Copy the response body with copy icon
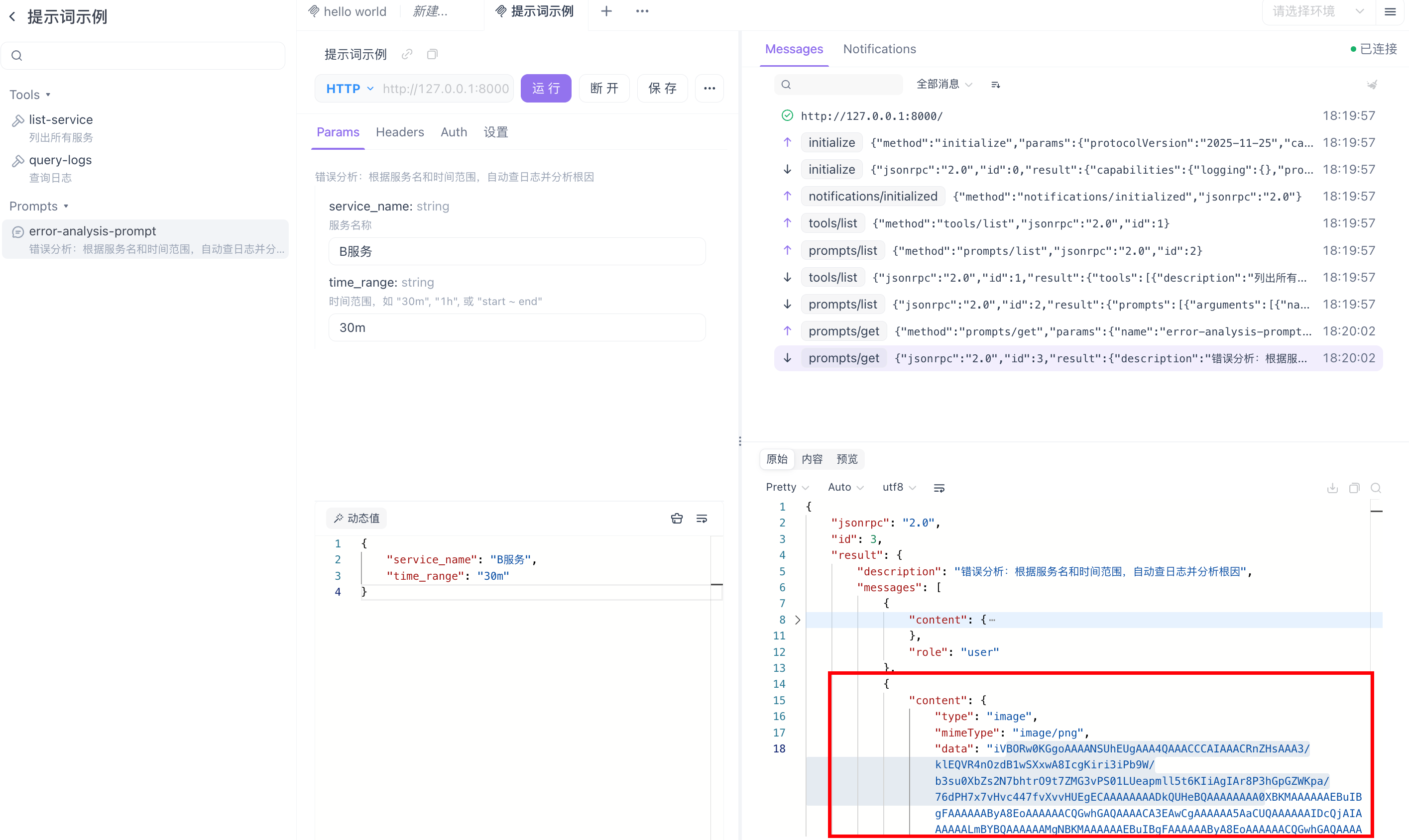Image resolution: width=1409 pixels, height=840 pixels. [1354, 487]
